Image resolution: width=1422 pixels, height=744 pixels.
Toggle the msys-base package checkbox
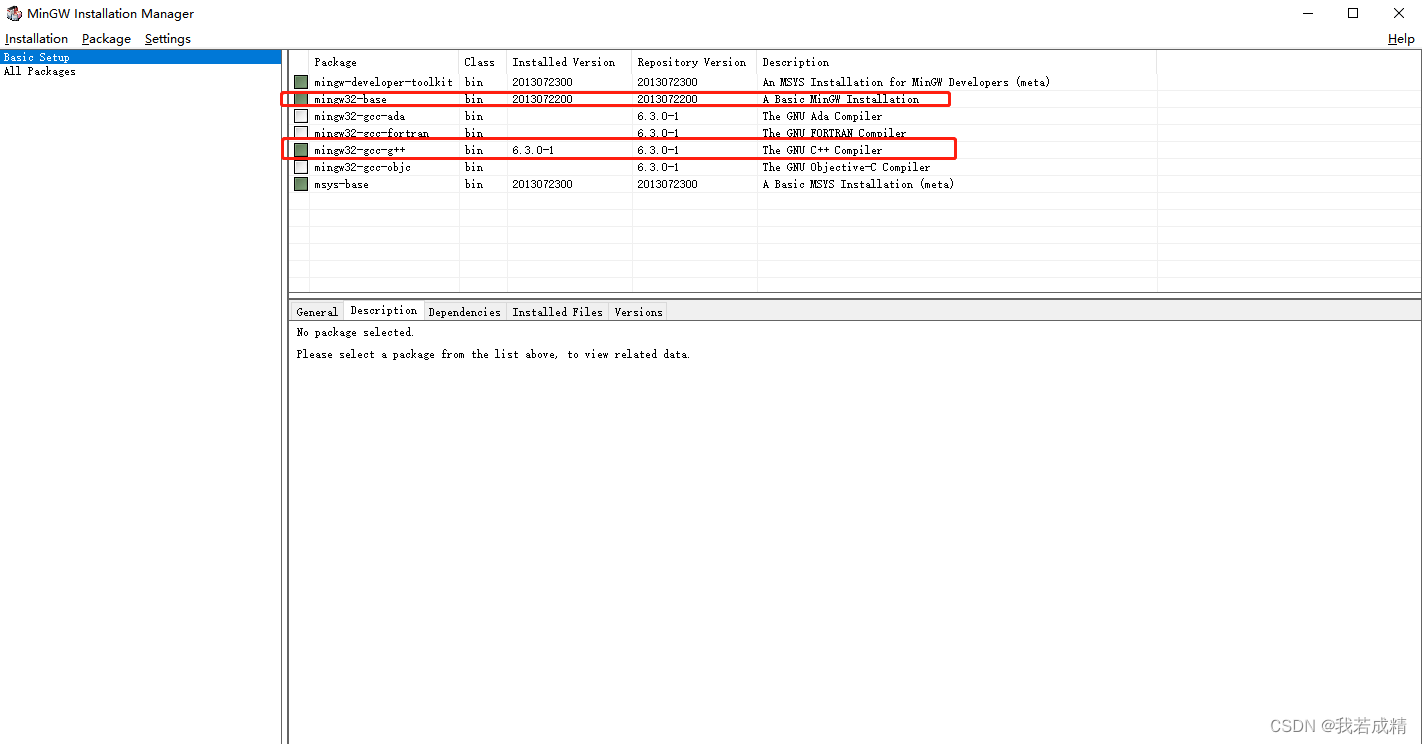click(301, 184)
